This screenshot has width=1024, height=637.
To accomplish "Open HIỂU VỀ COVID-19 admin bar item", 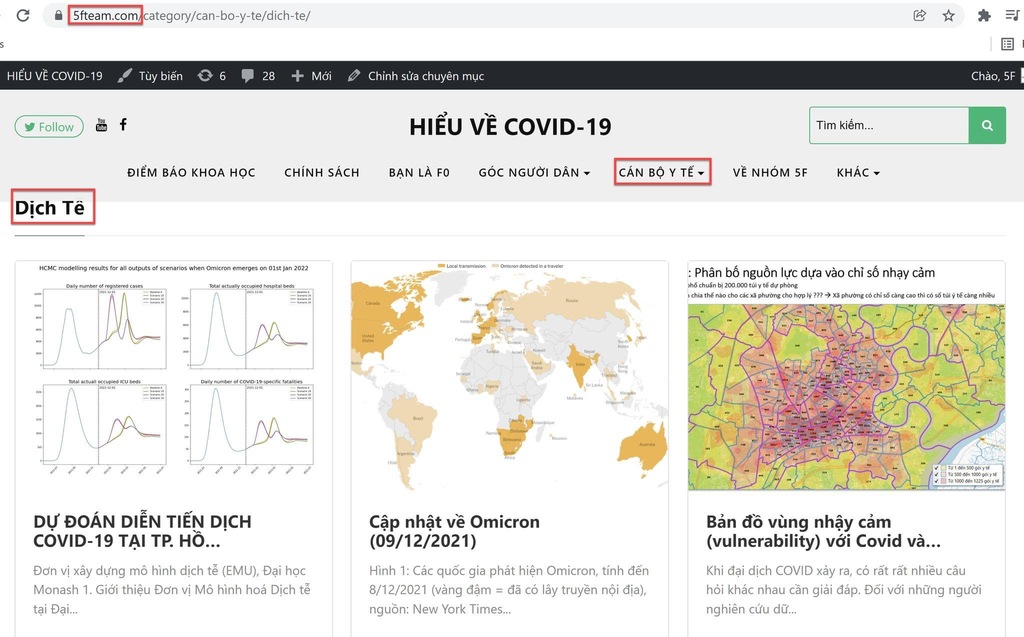I will (x=55, y=76).
